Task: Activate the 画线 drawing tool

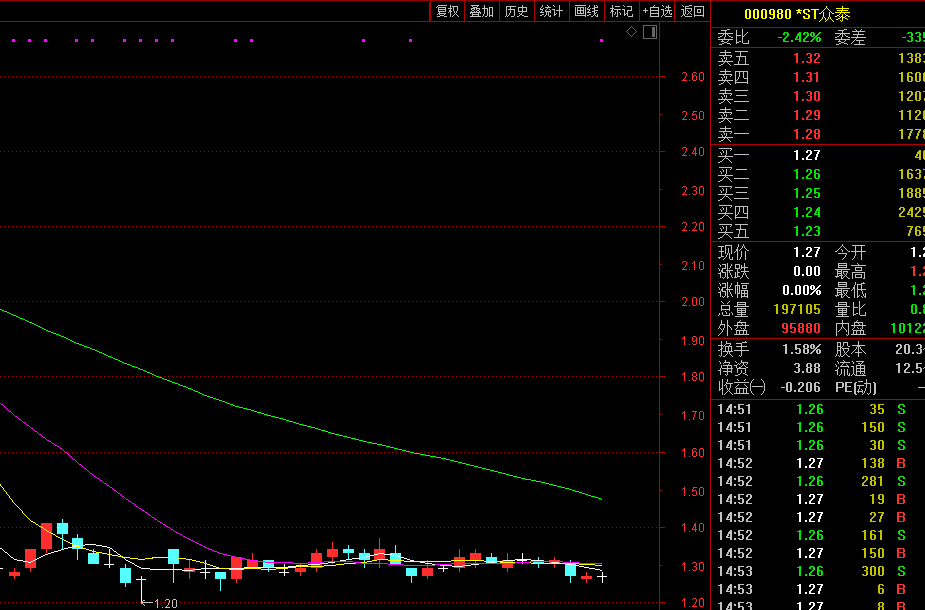Action: coord(586,11)
